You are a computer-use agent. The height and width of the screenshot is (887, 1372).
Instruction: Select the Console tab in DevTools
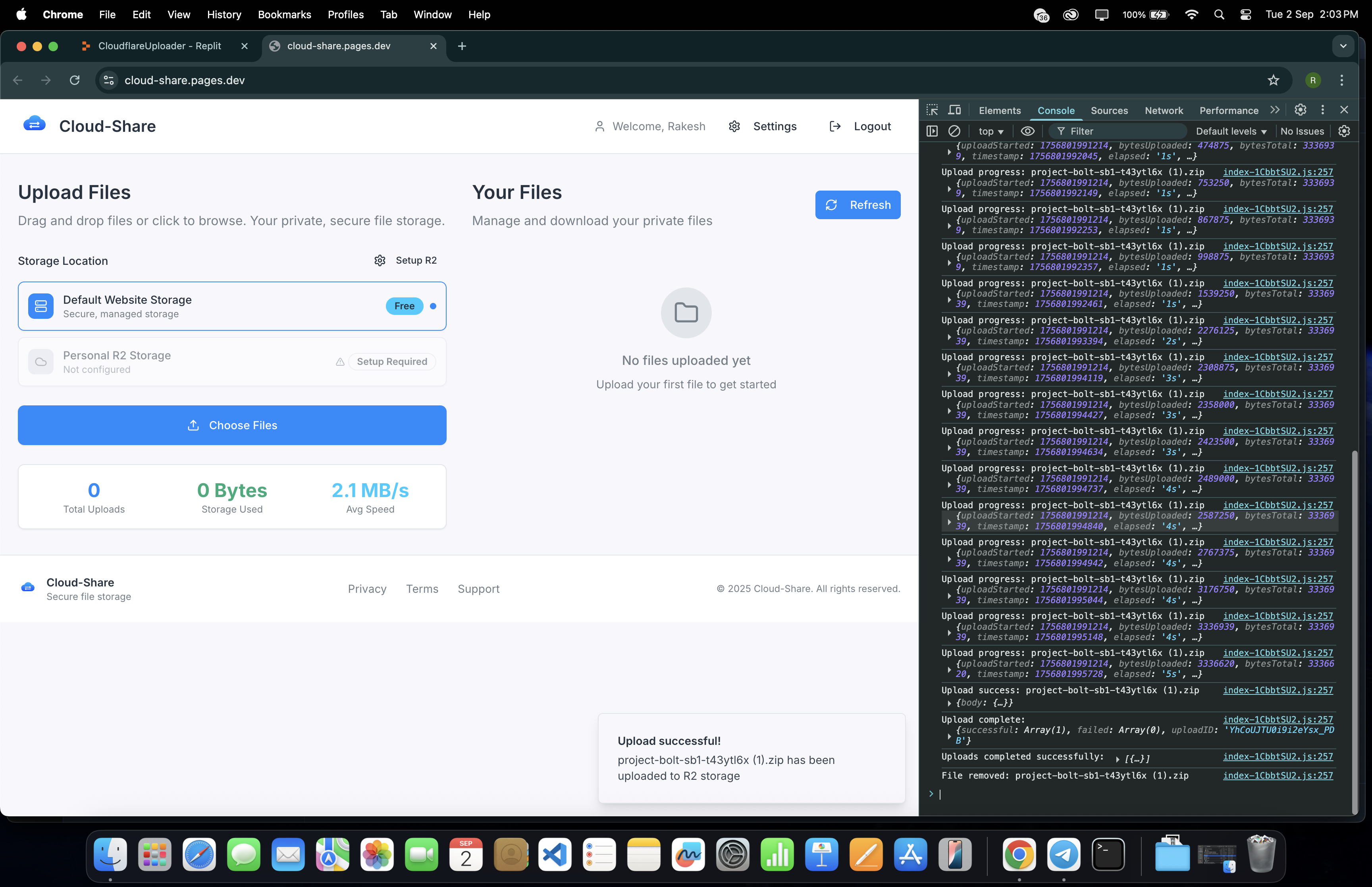[1056, 110]
